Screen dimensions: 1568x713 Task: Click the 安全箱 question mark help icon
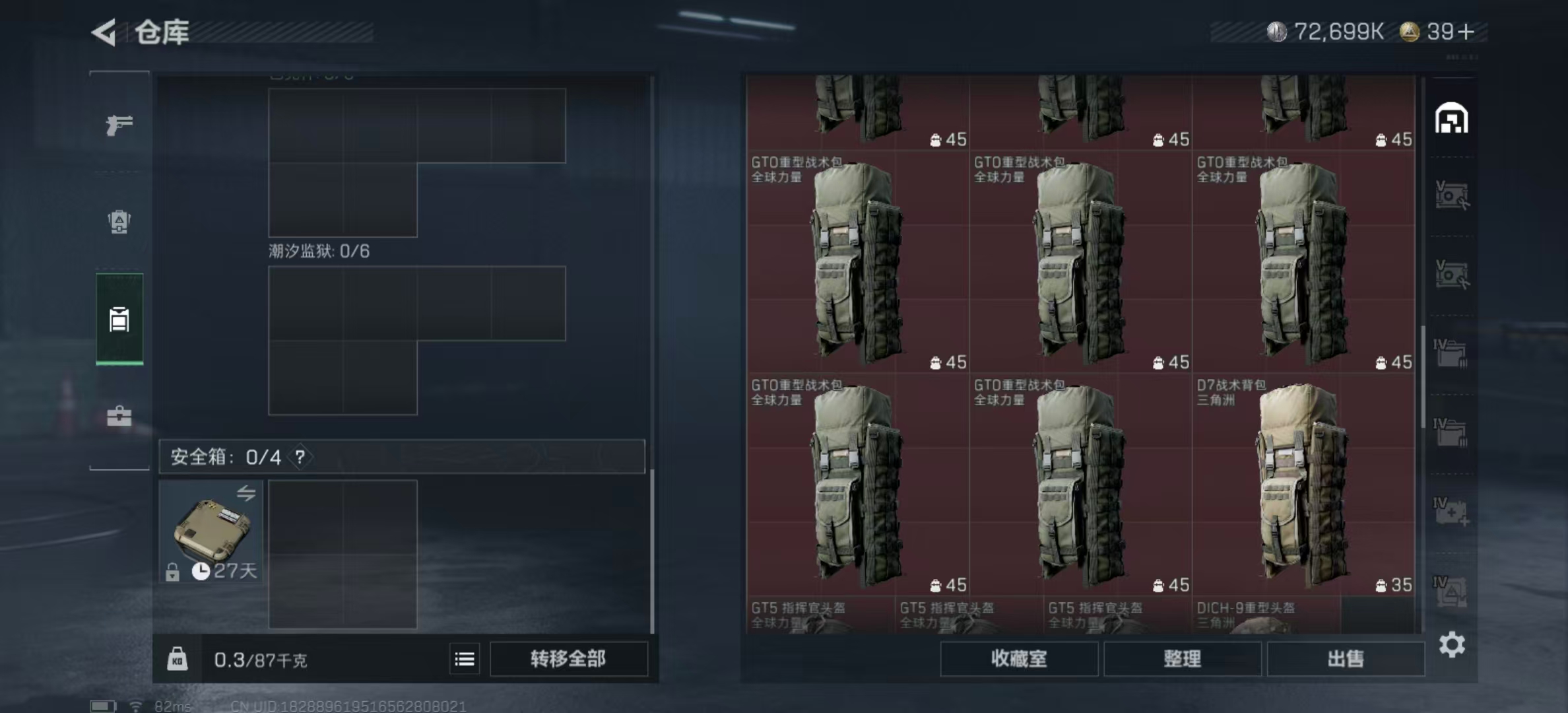(300, 457)
